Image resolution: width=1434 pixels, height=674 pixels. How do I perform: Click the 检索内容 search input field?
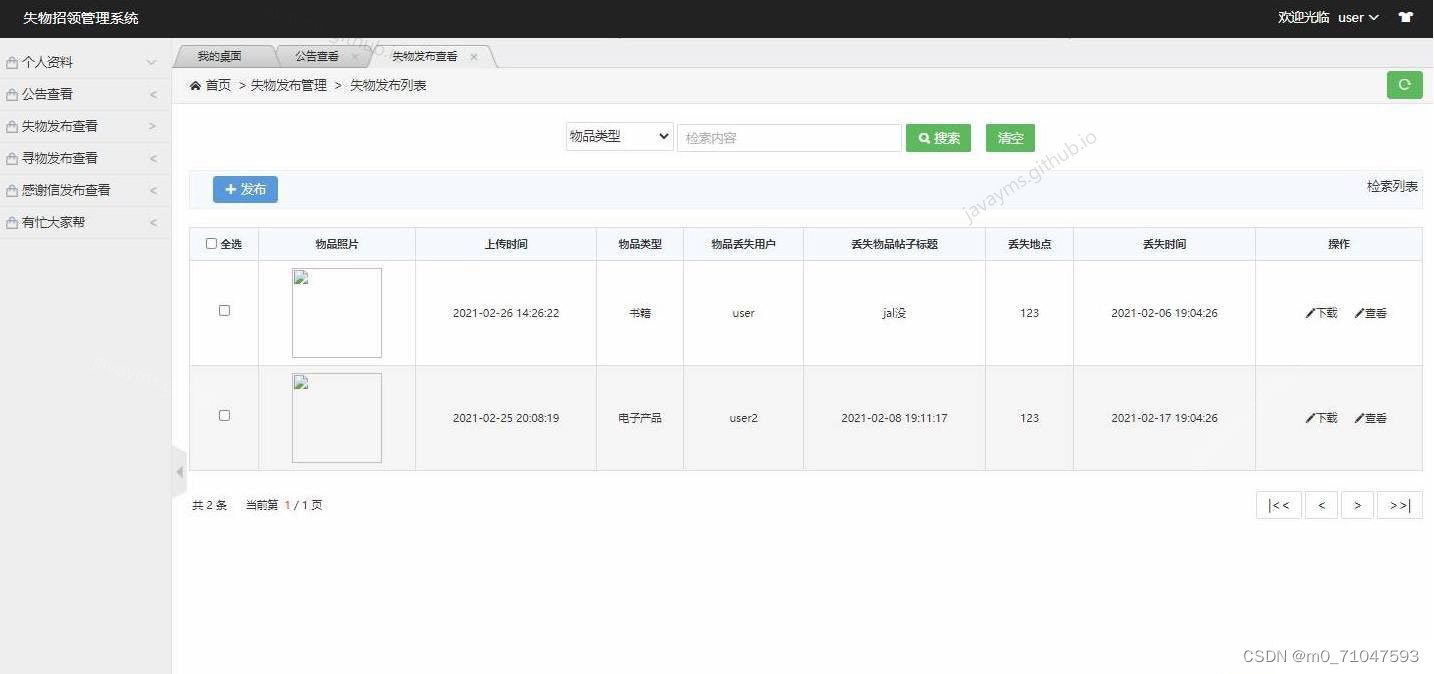coord(789,137)
